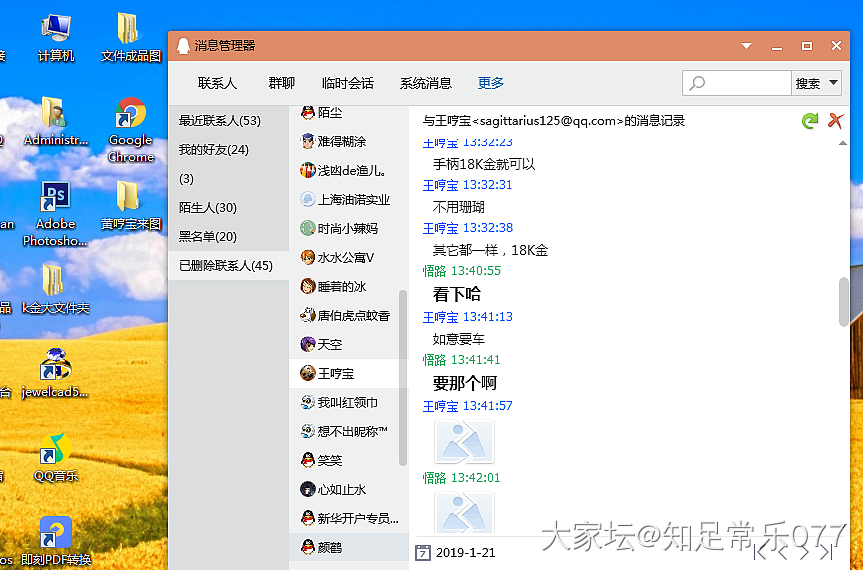863x570 pixels.
Task: Select contact 唐伯虎点蚊香
Action: click(x=353, y=315)
